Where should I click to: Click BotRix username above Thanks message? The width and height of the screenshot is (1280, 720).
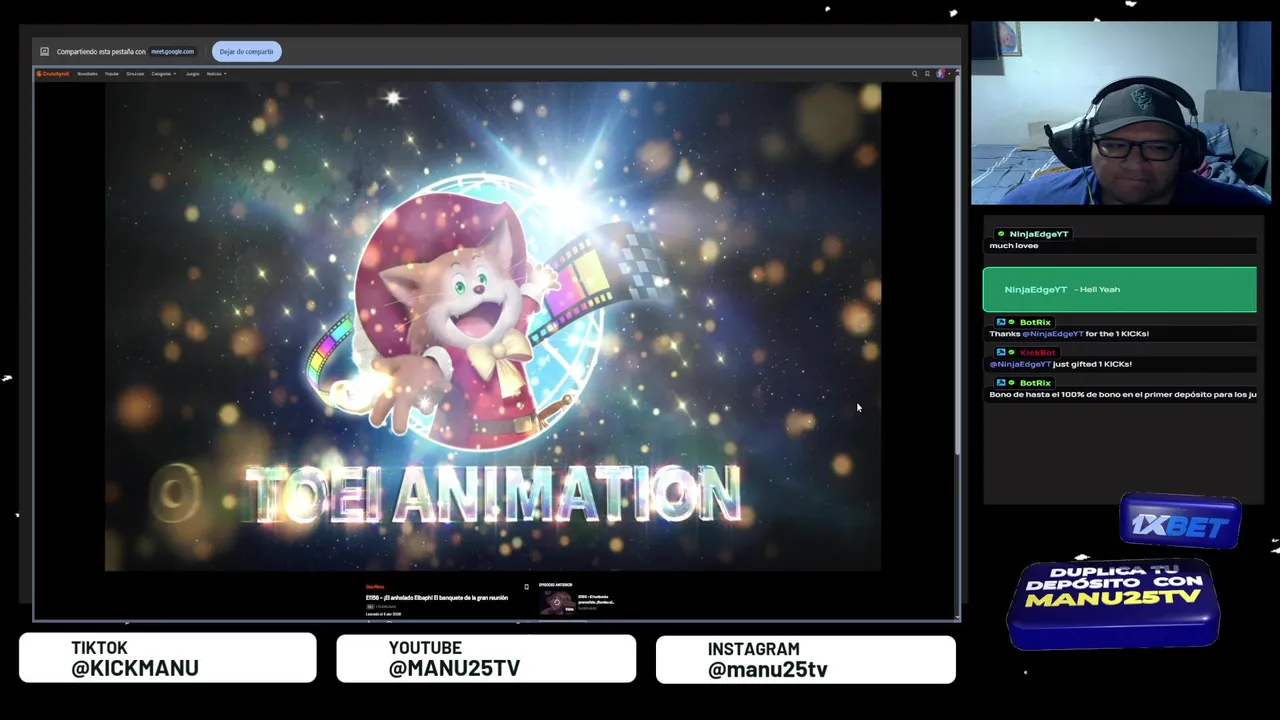click(x=1035, y=322)
